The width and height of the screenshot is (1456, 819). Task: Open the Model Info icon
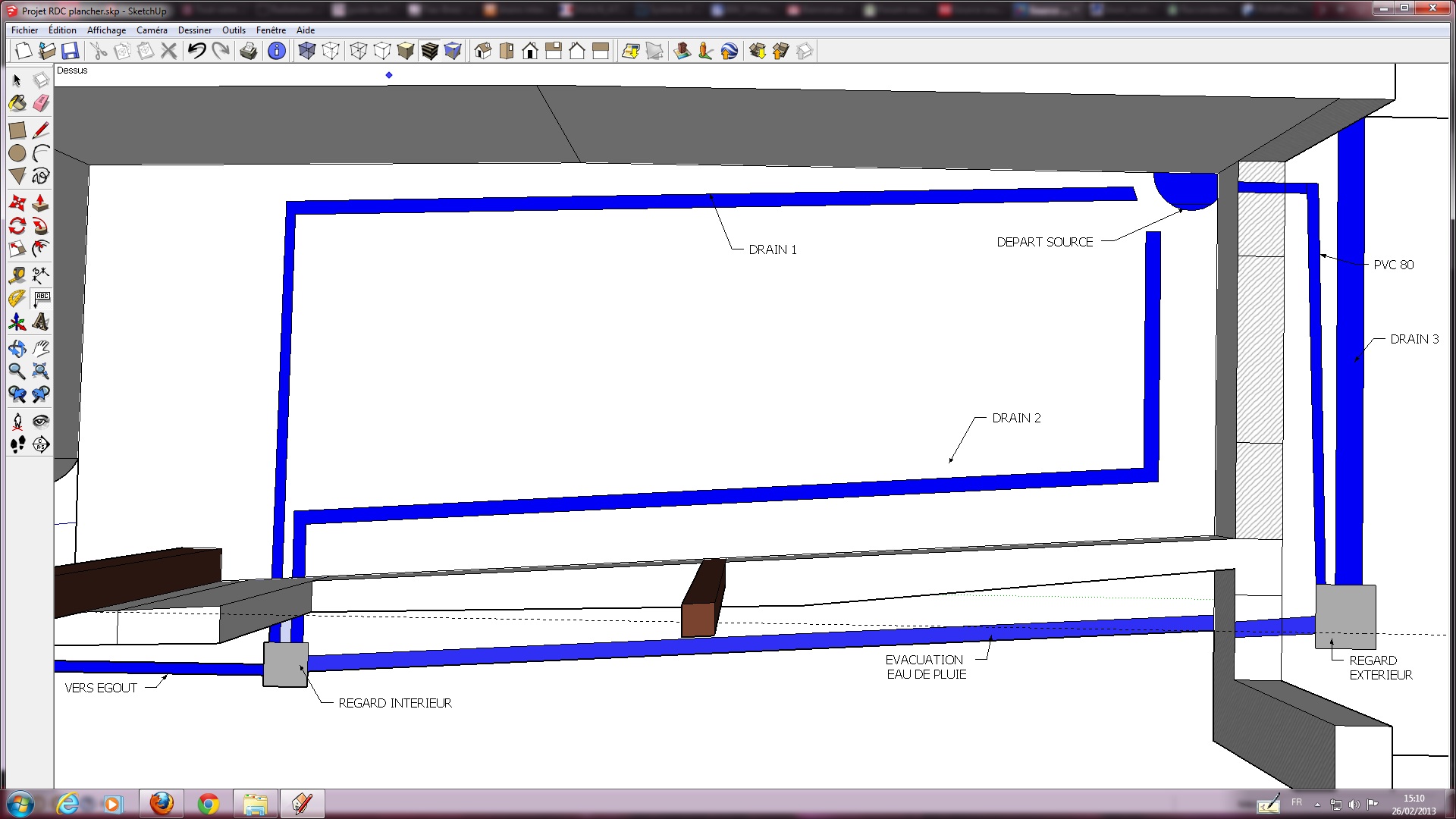coord(277,51)
